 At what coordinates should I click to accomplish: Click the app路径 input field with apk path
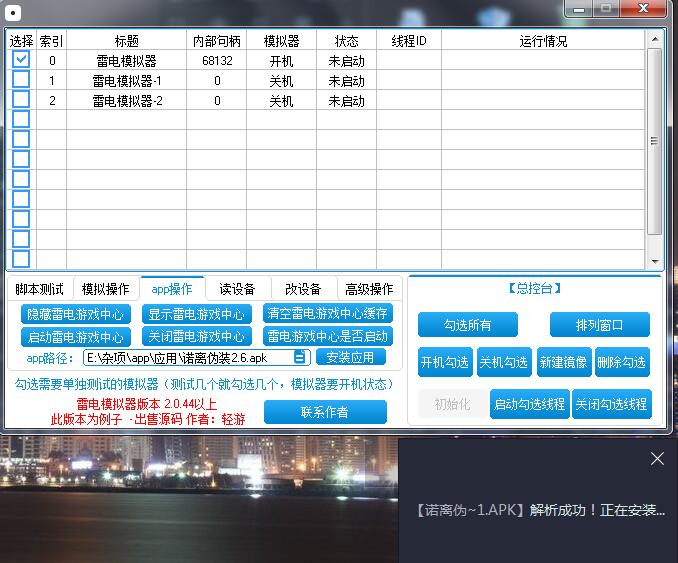pyautogui.click(x=197, y=358)
